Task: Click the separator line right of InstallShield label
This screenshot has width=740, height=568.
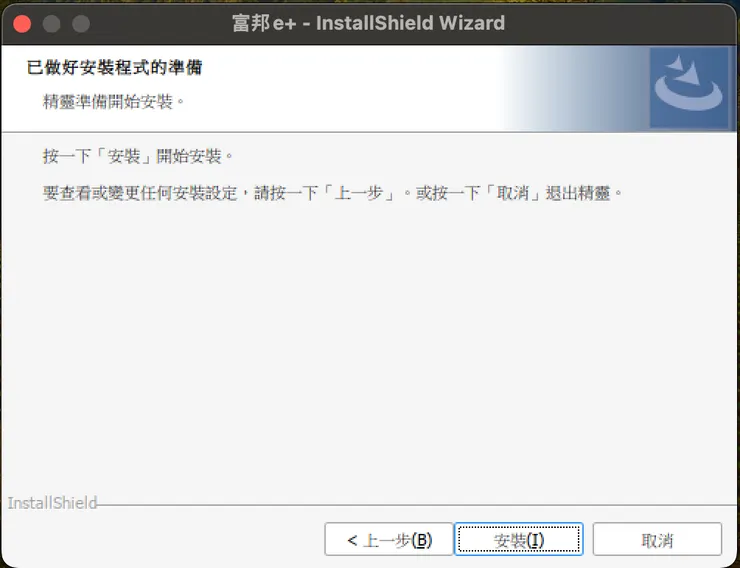Action: 416,505
